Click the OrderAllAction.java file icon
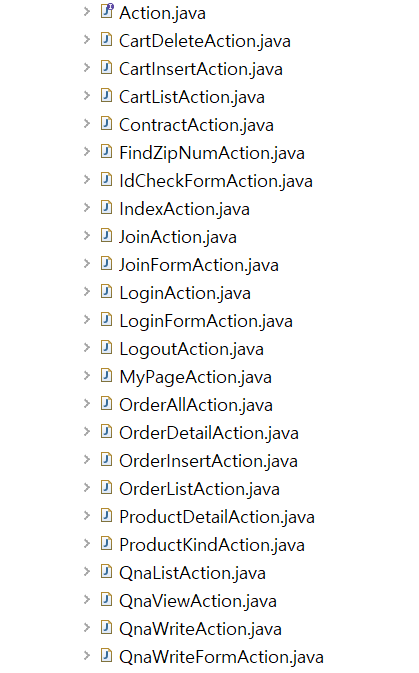The height and width of the screenshot is (673, 419). [x=106, y=403]
